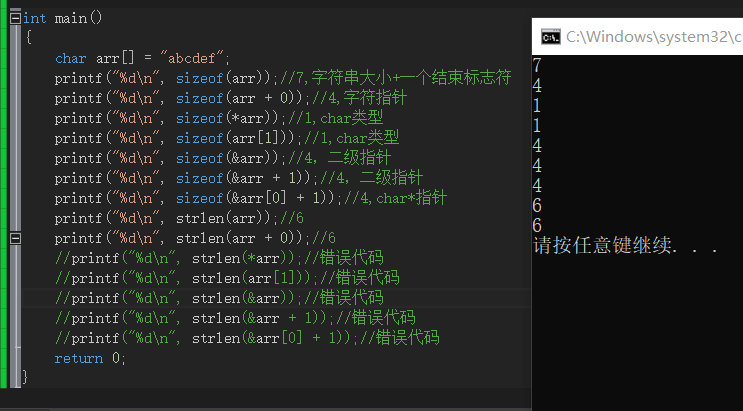Click the console title C:\Windows\system32

pyautogui.click(x=654, y=37)
